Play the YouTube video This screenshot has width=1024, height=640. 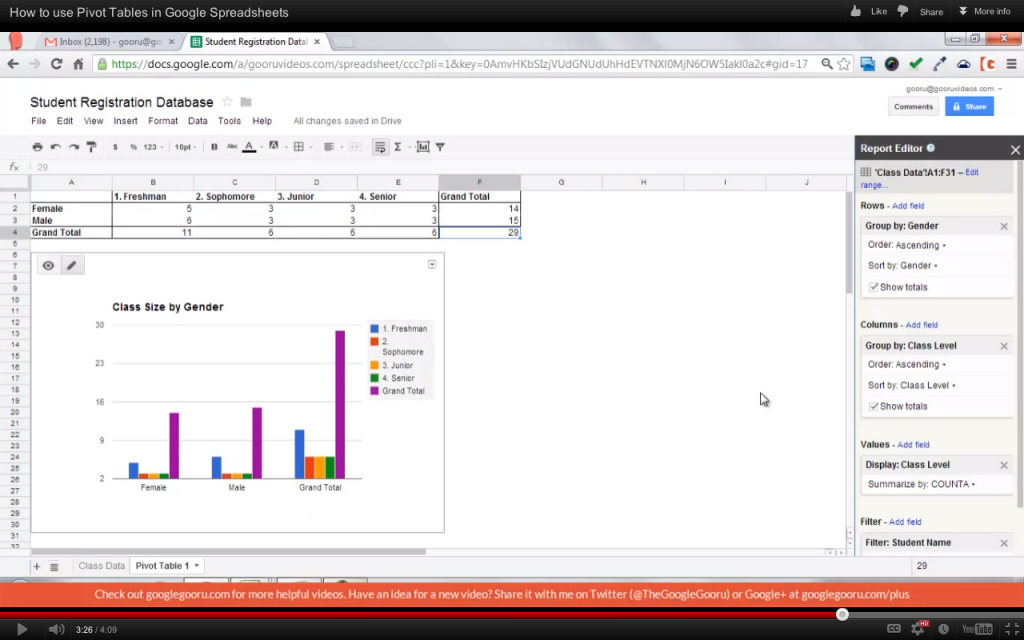point(21,630)
